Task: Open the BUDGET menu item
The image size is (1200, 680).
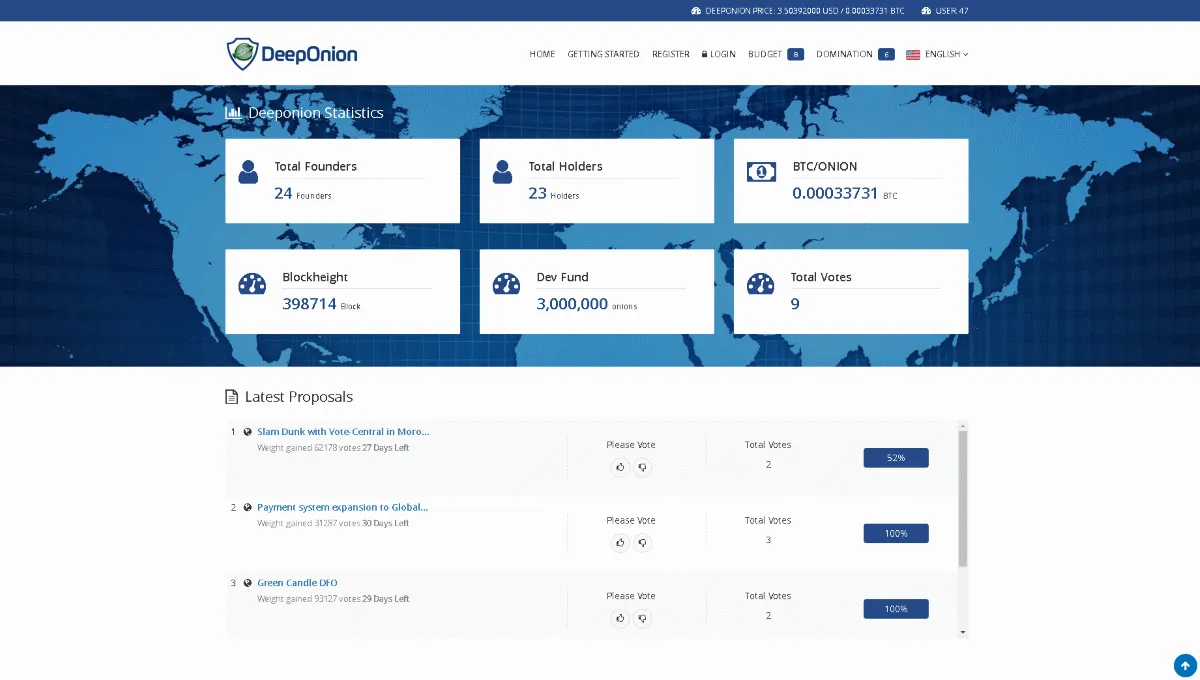Action: tap(765, 54)
